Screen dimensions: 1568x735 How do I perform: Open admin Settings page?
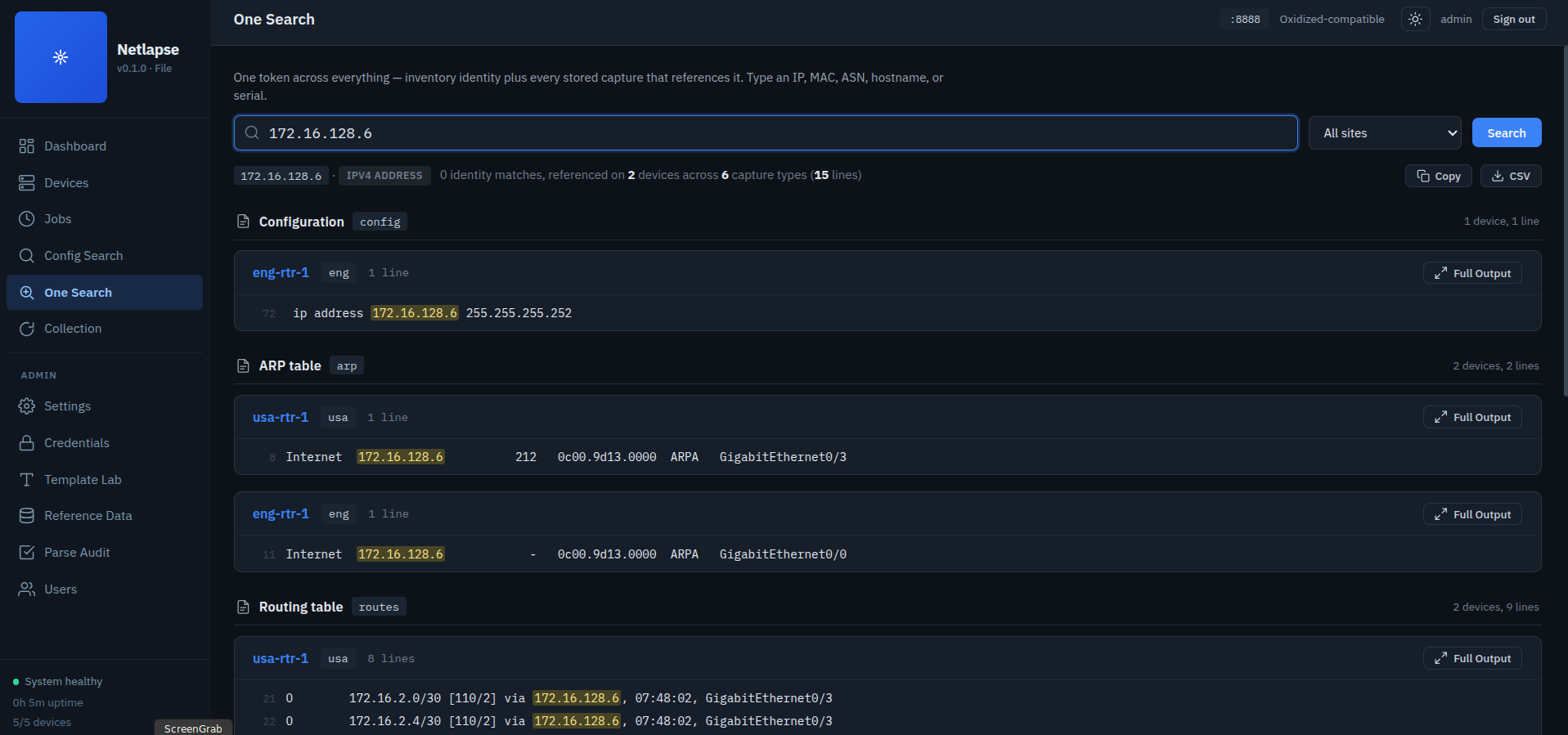(x=105, y=406)
